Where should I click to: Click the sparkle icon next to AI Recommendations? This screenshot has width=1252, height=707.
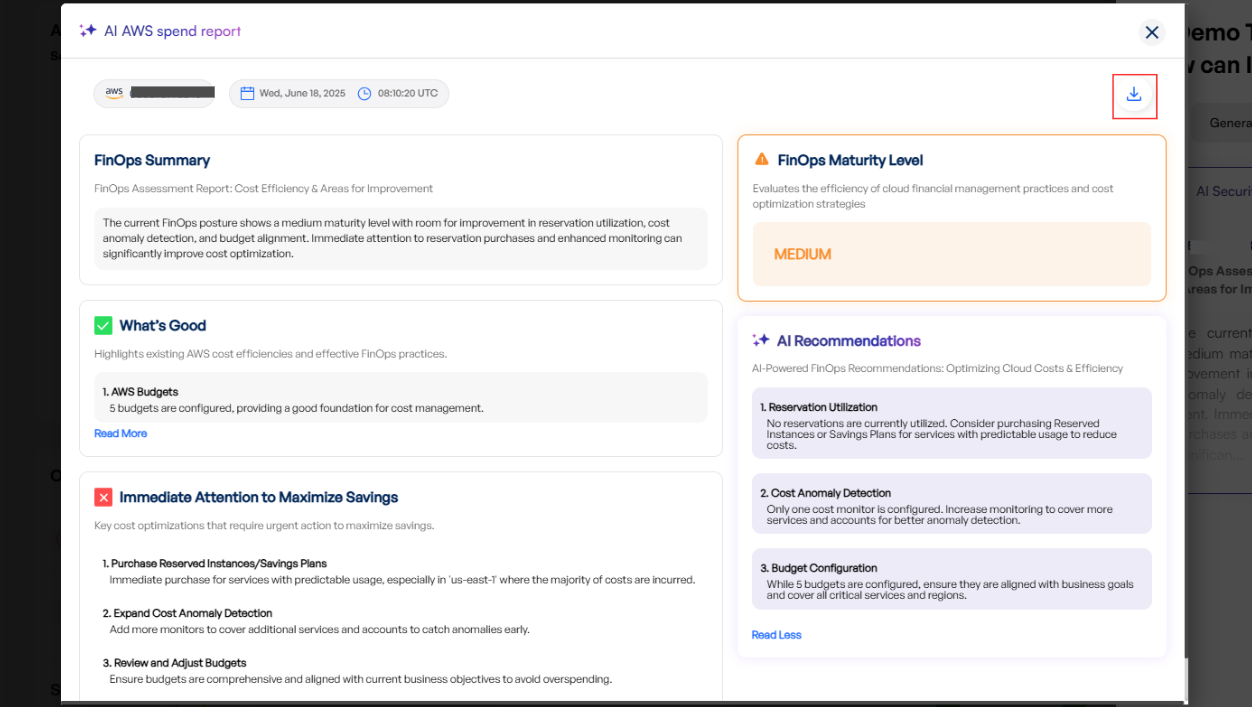[x=761, y=341]
